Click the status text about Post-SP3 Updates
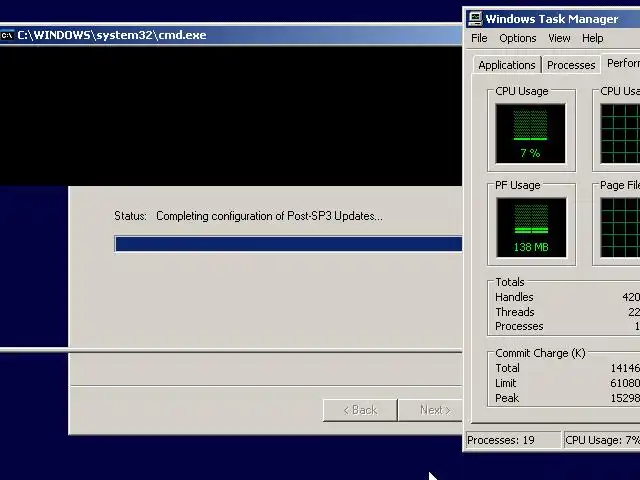The height and width of the screenshot is (480, 640). [x=269, y=216]
